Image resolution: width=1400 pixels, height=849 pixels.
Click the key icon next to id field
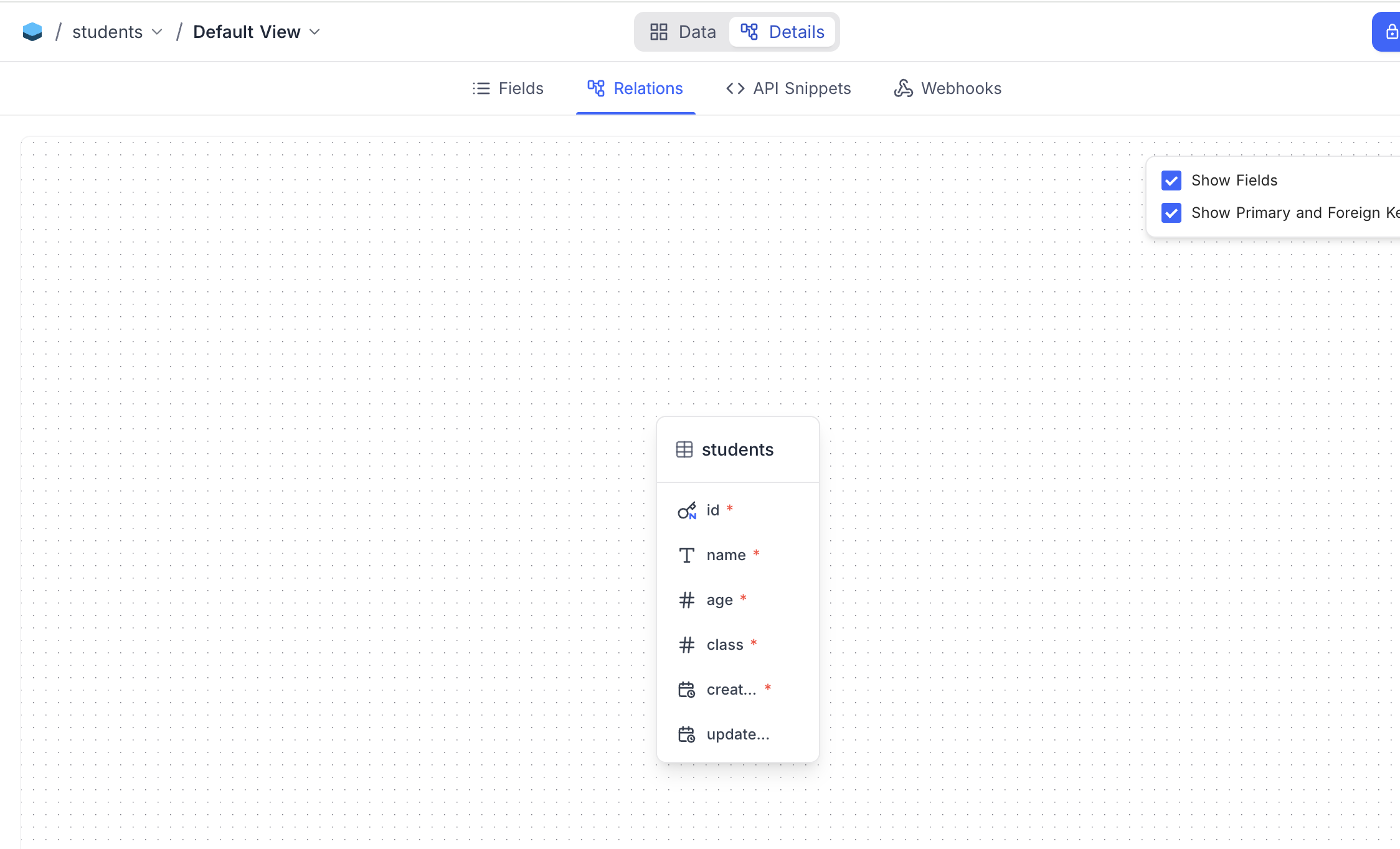click(x=686, y=510)
